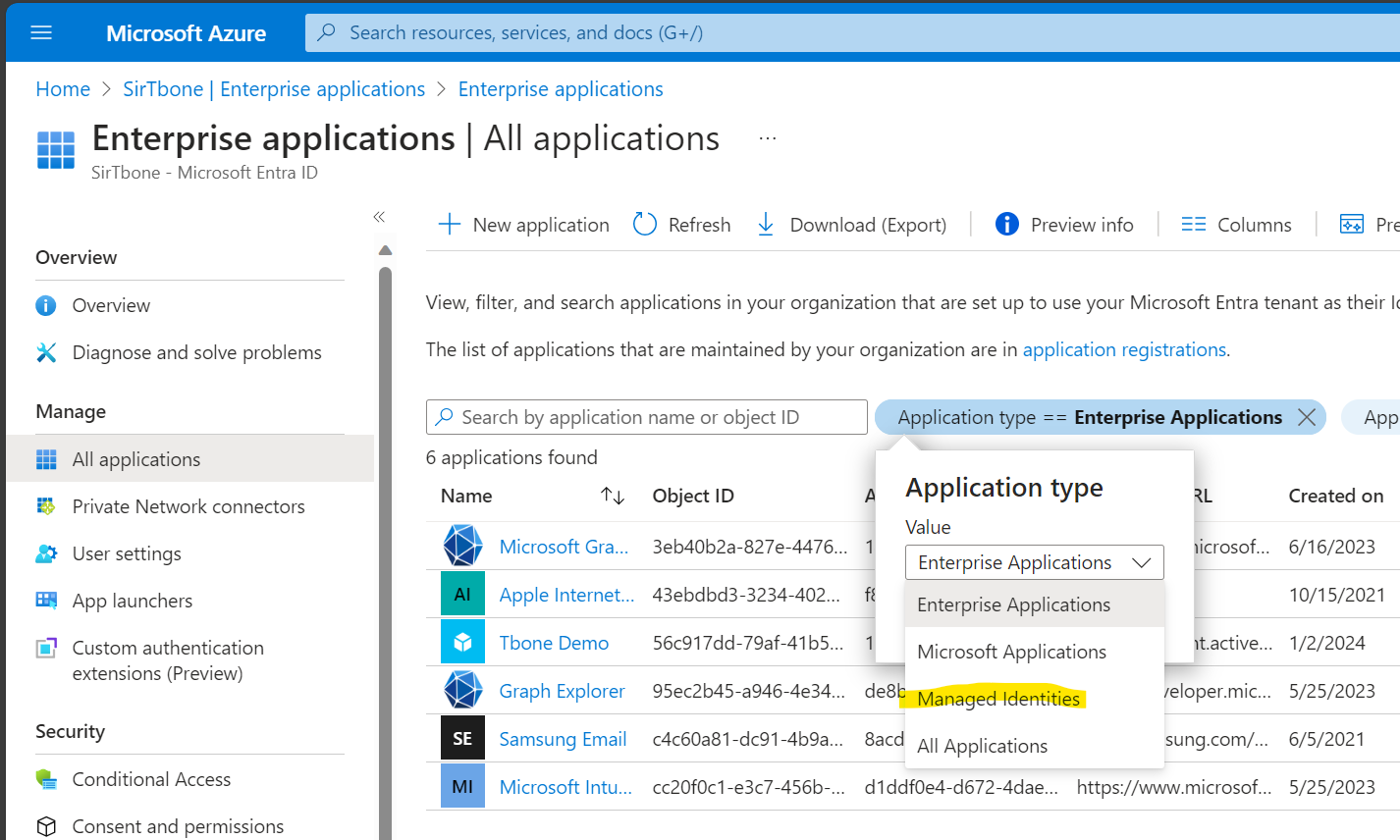This screenshot has width=1400, height=840.
Task: Select Conditional Access in the sidebar
Action: pos(149,779)
